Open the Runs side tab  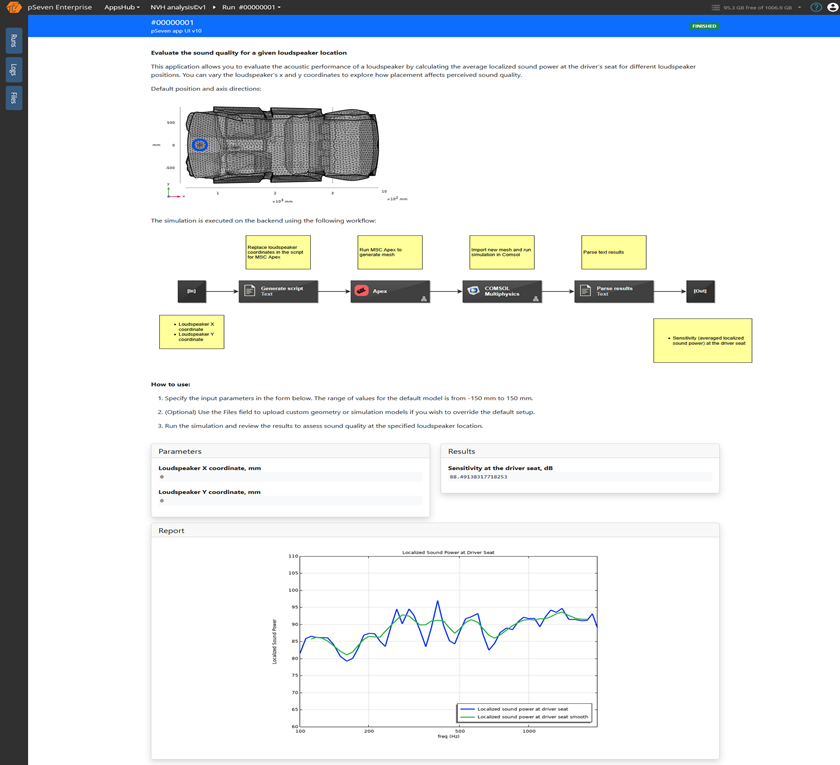click(x=13, y=41)
